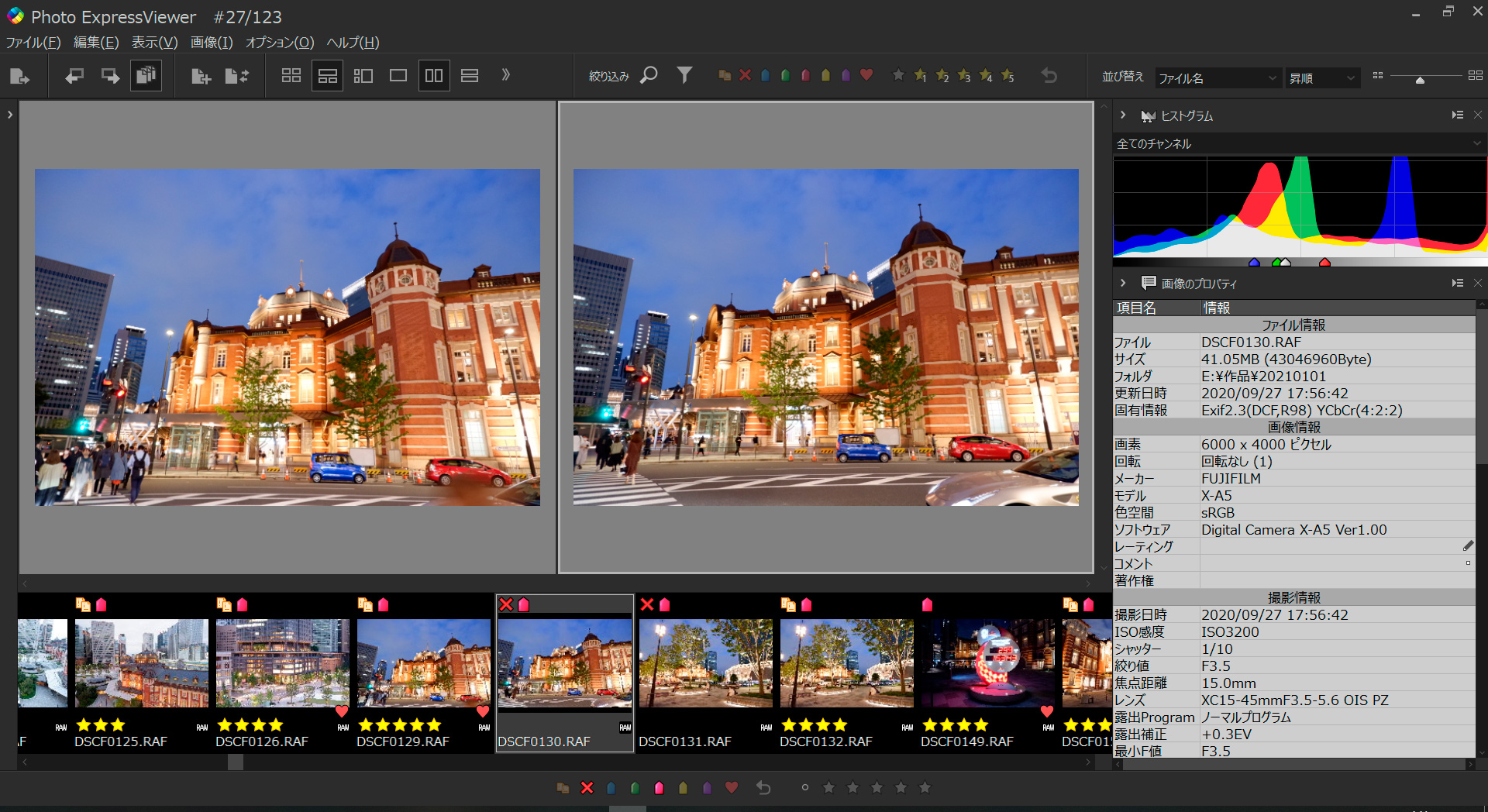Set rating to five stars in bottom bar
Screen dimensions: 1488x812
coord(925,787)
